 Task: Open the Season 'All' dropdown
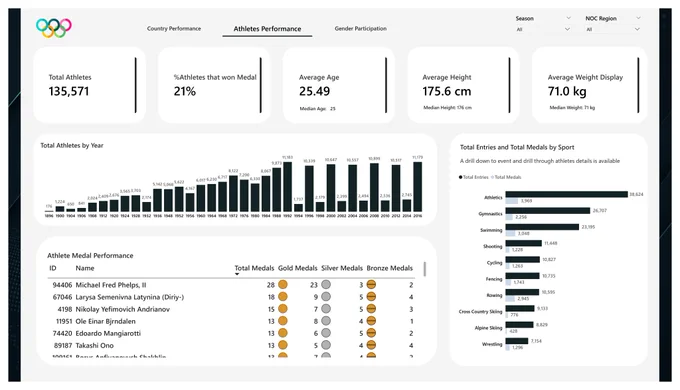pyautogui.click(x=567, y=29)
